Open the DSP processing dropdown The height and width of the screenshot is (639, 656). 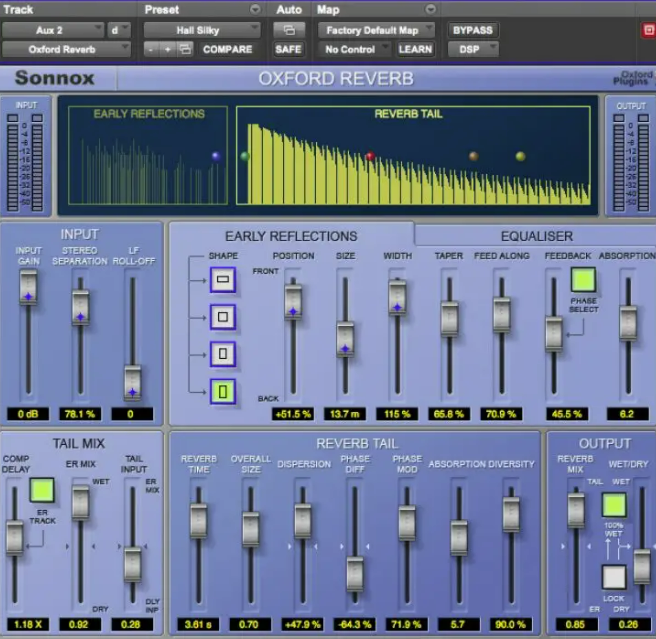click(473, 49)
